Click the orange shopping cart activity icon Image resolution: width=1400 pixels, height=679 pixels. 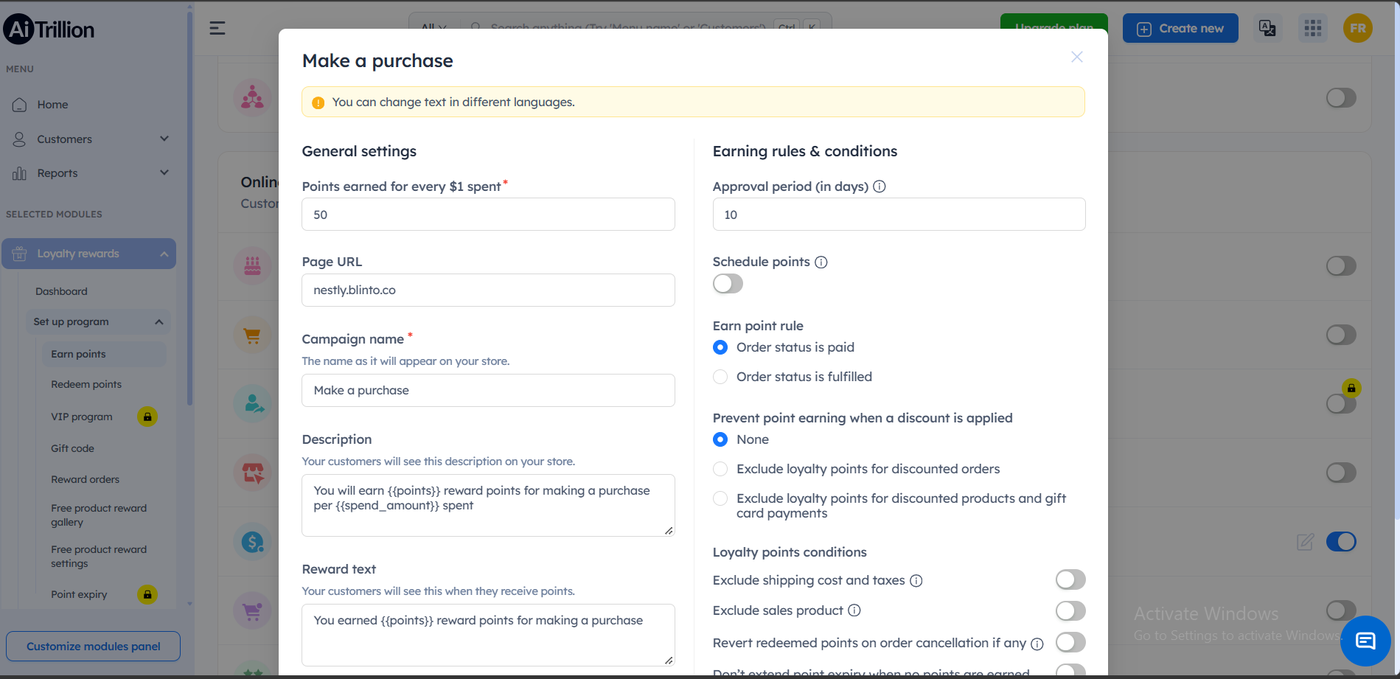(x=252, y=336)
